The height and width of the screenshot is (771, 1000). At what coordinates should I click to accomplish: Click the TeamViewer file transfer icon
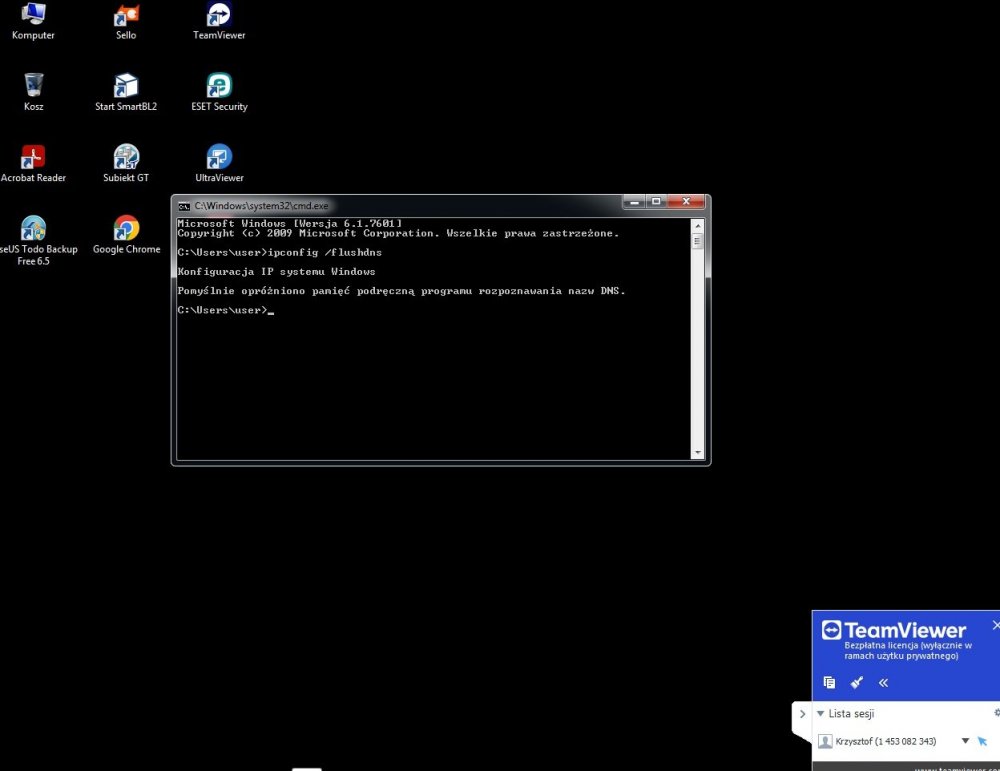click(829, 683)
